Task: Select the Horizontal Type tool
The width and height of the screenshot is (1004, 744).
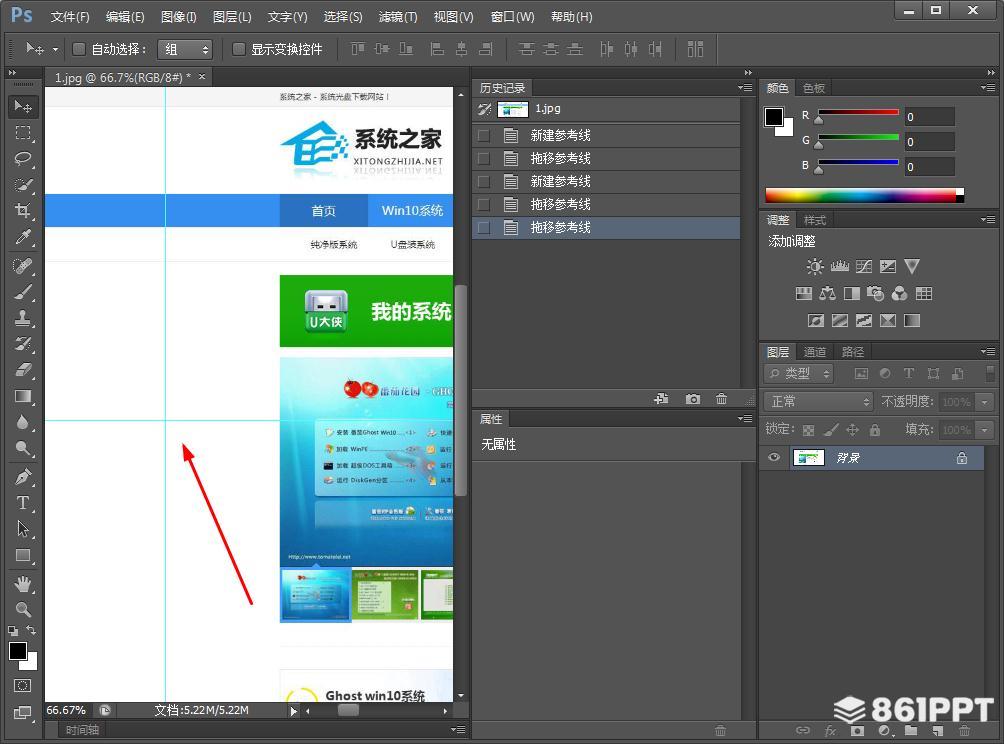Action: tap(23, 503)
